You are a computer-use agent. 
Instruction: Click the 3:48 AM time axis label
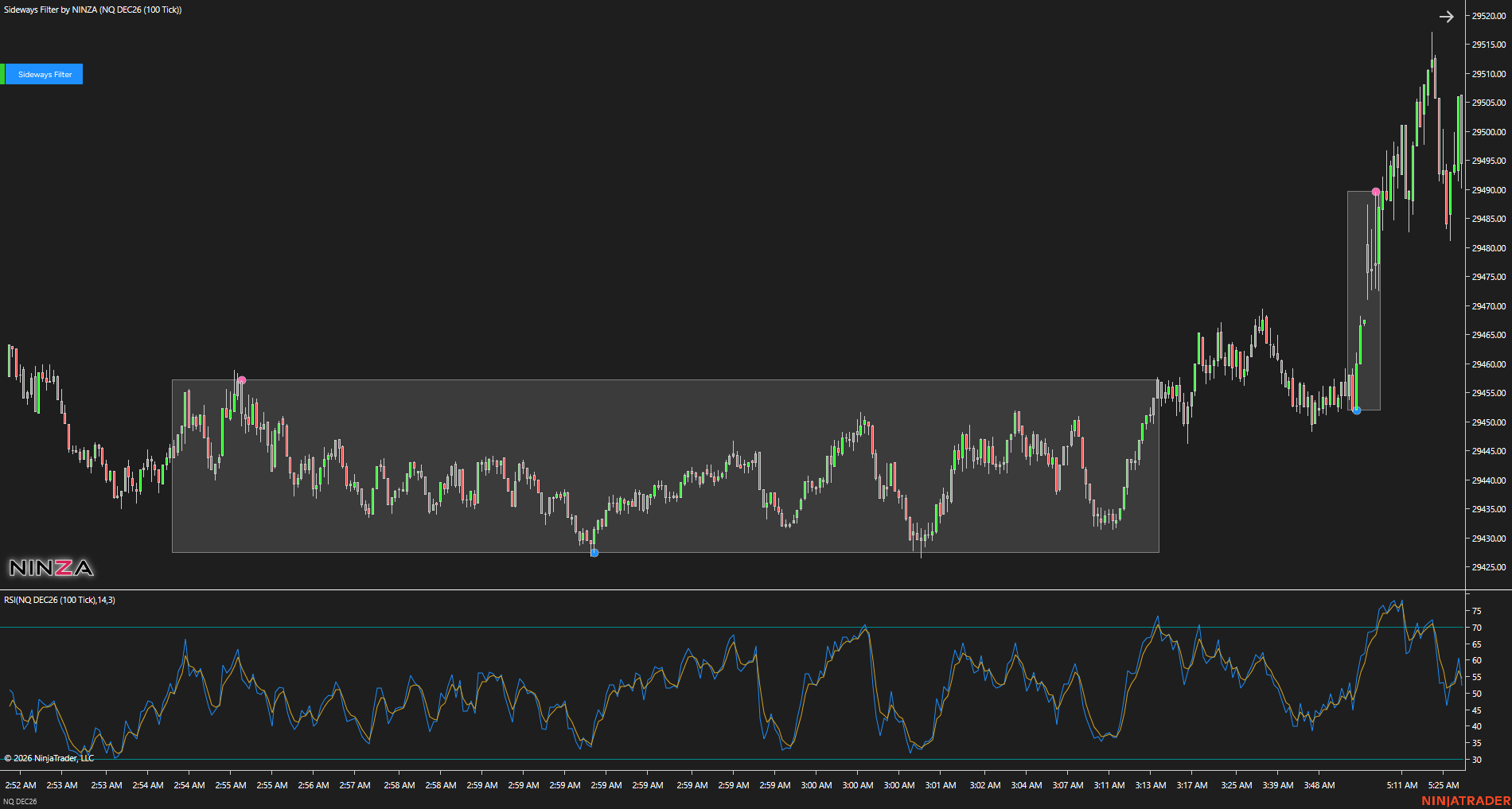1319,785
